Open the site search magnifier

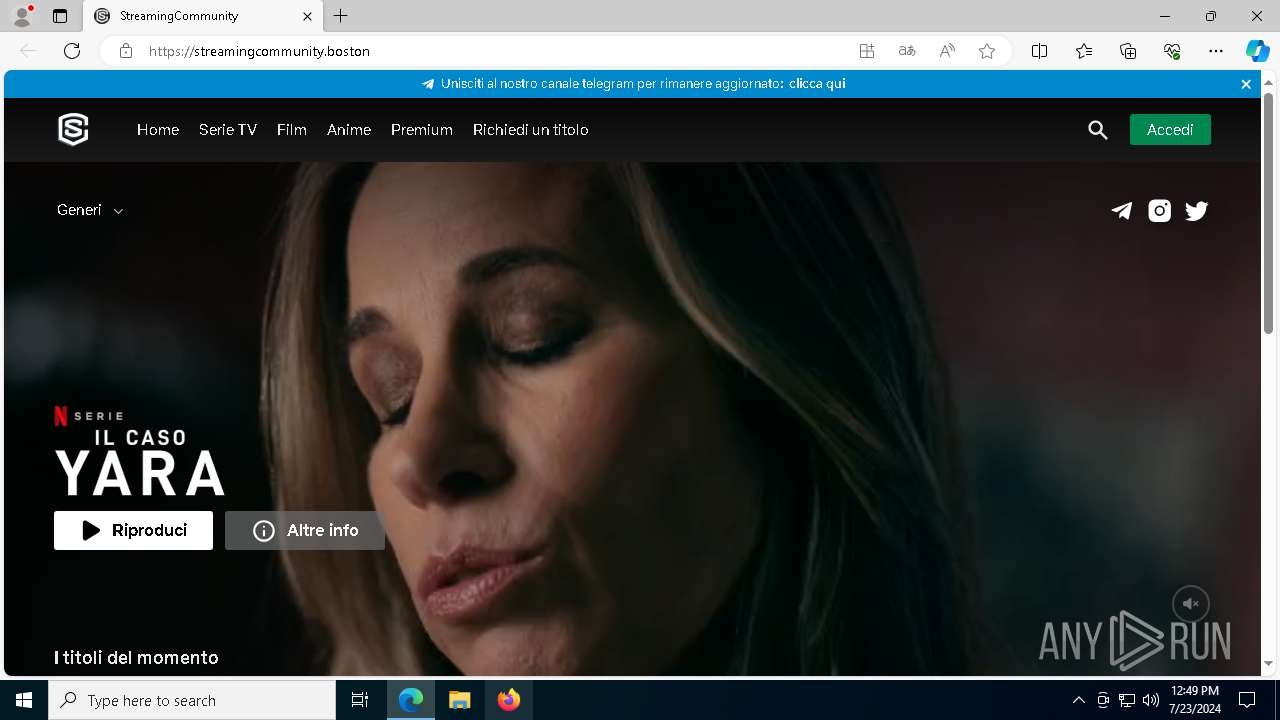[x=1098, y=130]
